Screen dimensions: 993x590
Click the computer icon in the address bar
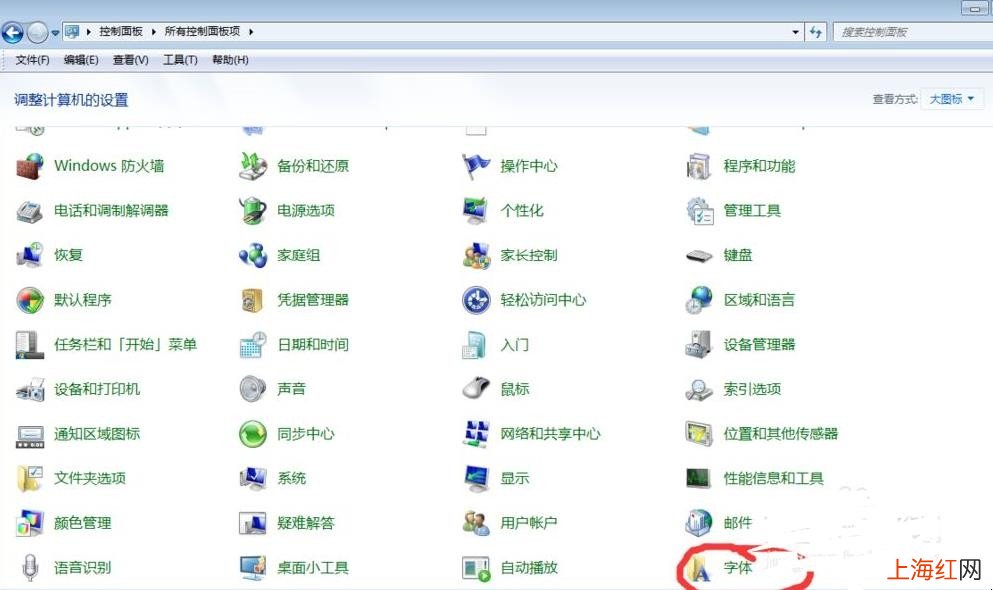(x=72, y=32)
